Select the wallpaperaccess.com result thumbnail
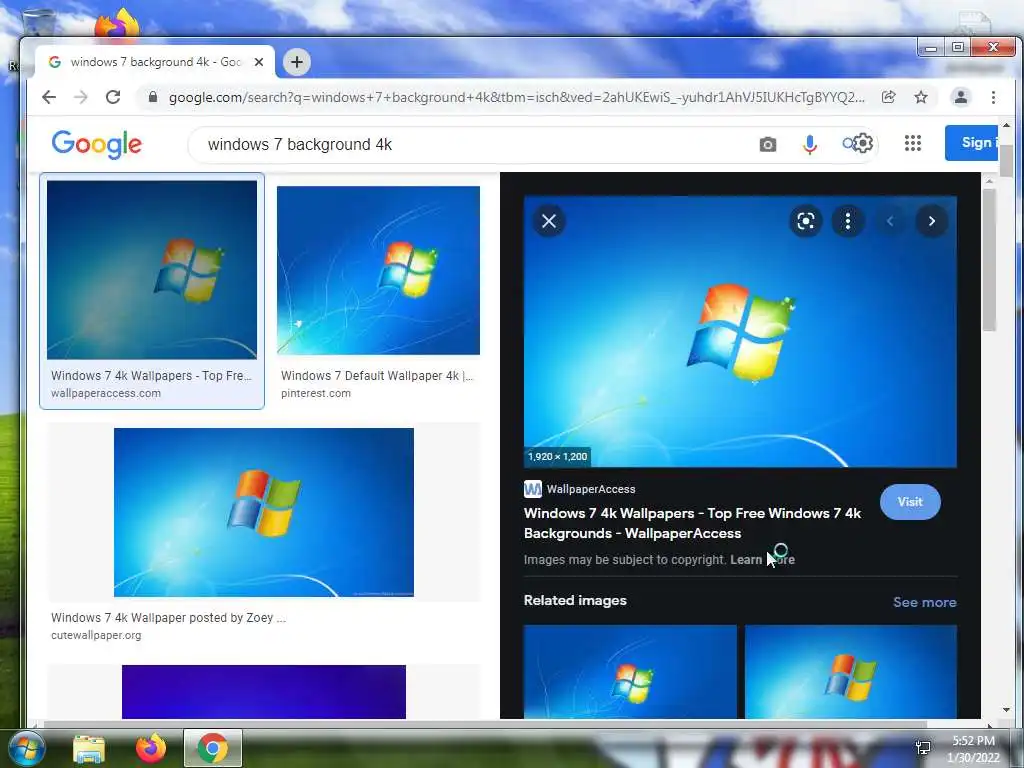This screenshot has width=1024, height=768. [x=152, y=270]
